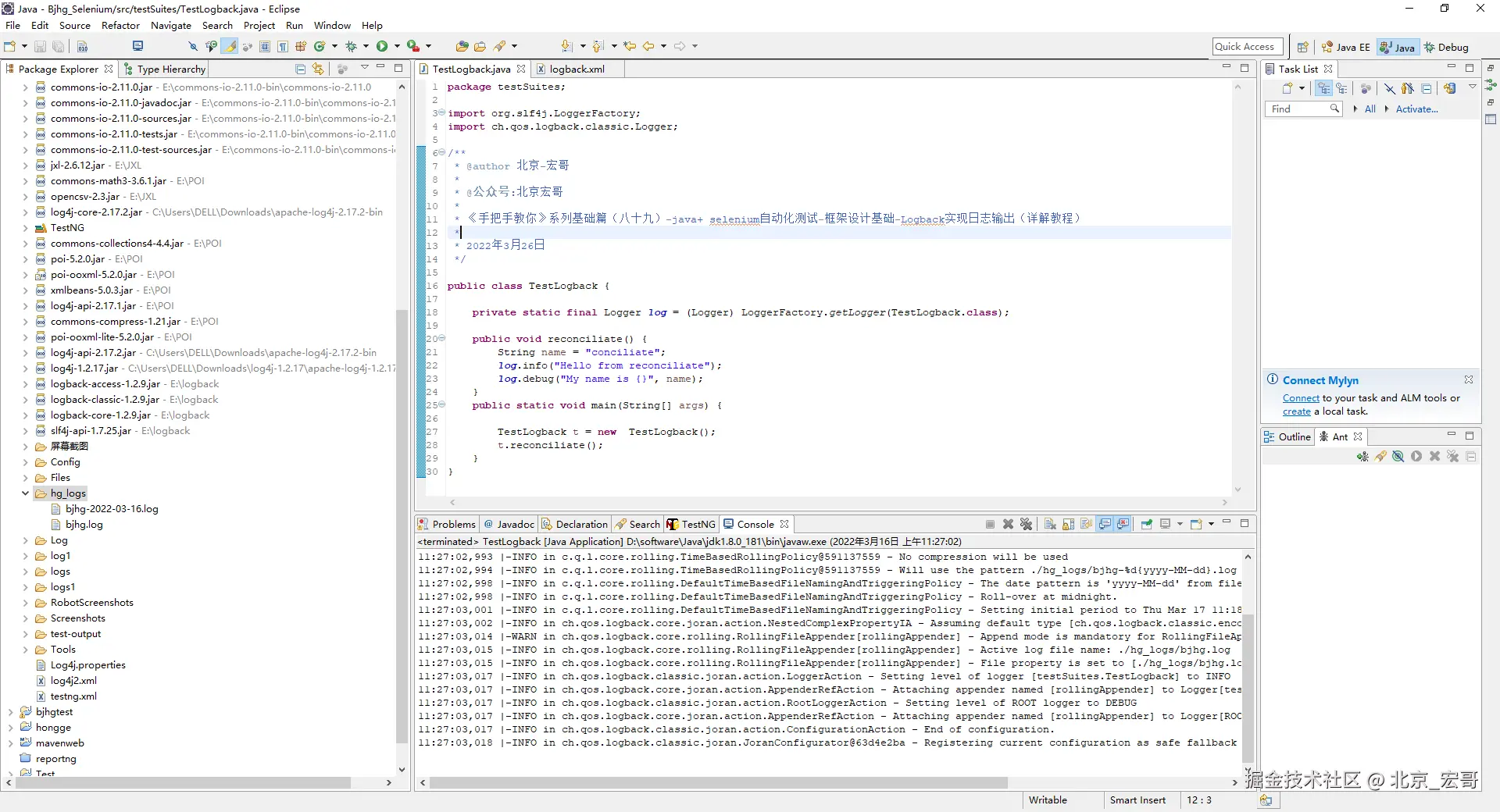
Task: Click the Debug bug icon in toolbar
Action: click(x=351, y=47)
